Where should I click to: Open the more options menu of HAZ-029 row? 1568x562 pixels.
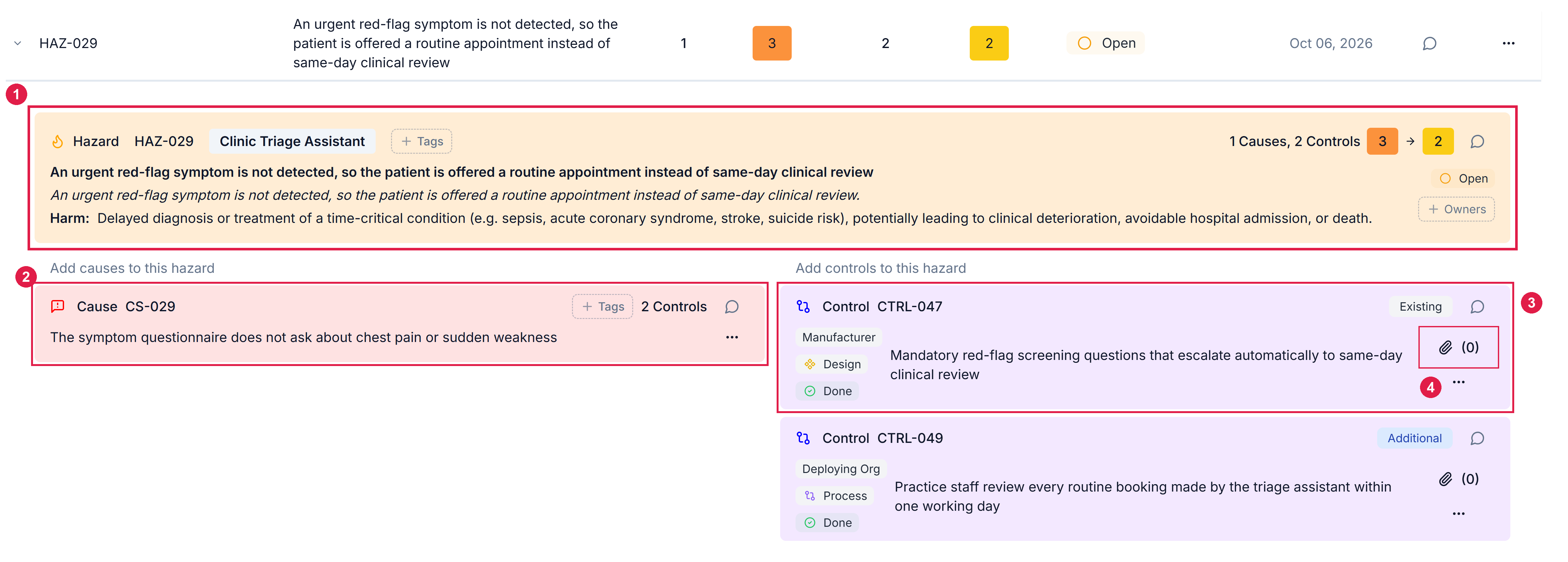(1508, 43)
